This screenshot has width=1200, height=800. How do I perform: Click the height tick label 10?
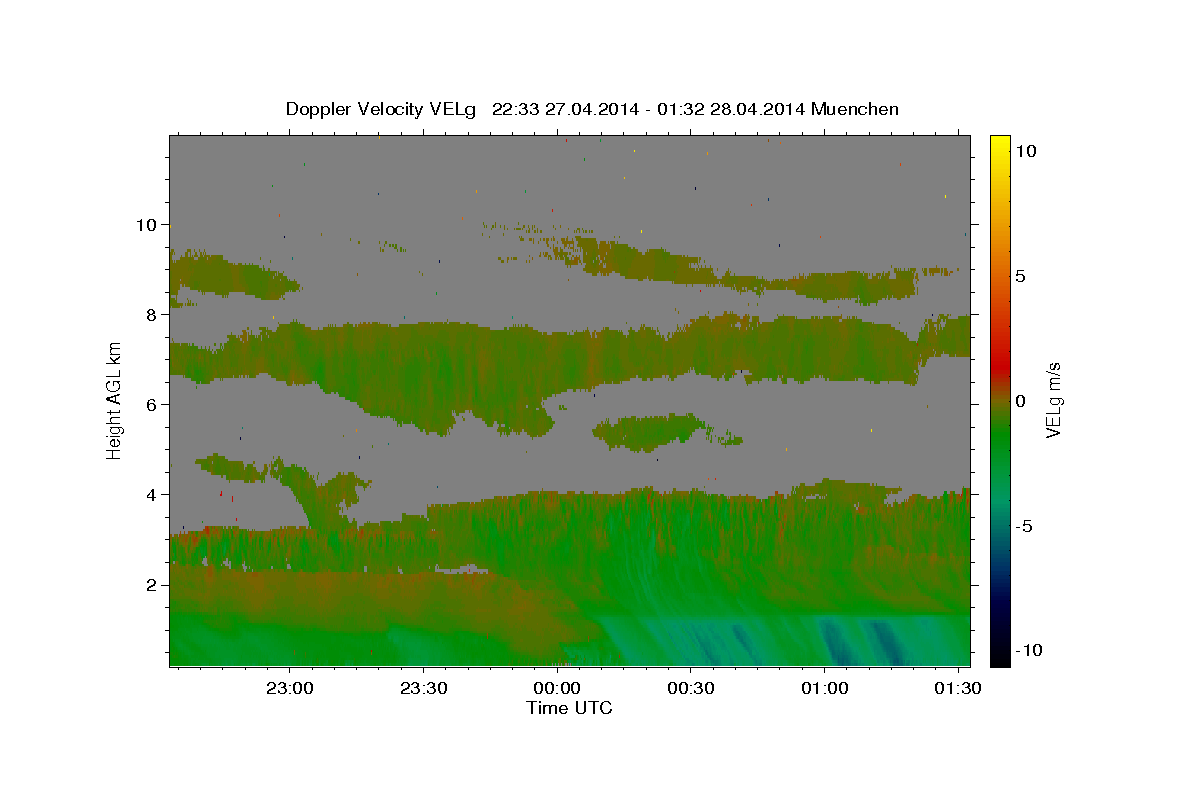[x=149, y=224]
